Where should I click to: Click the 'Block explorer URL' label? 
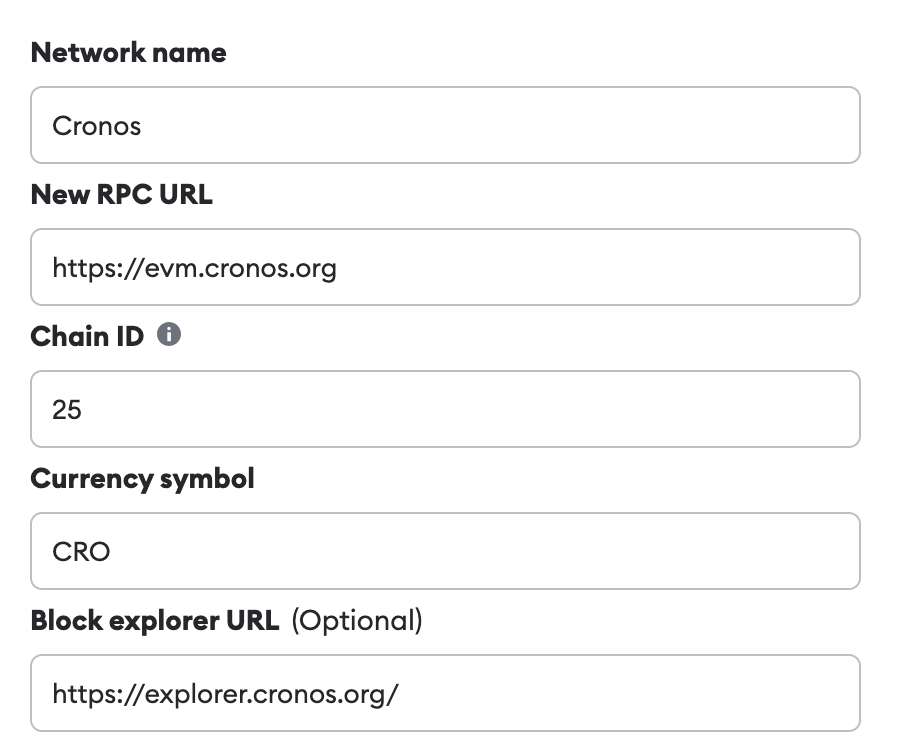[154, 620]
